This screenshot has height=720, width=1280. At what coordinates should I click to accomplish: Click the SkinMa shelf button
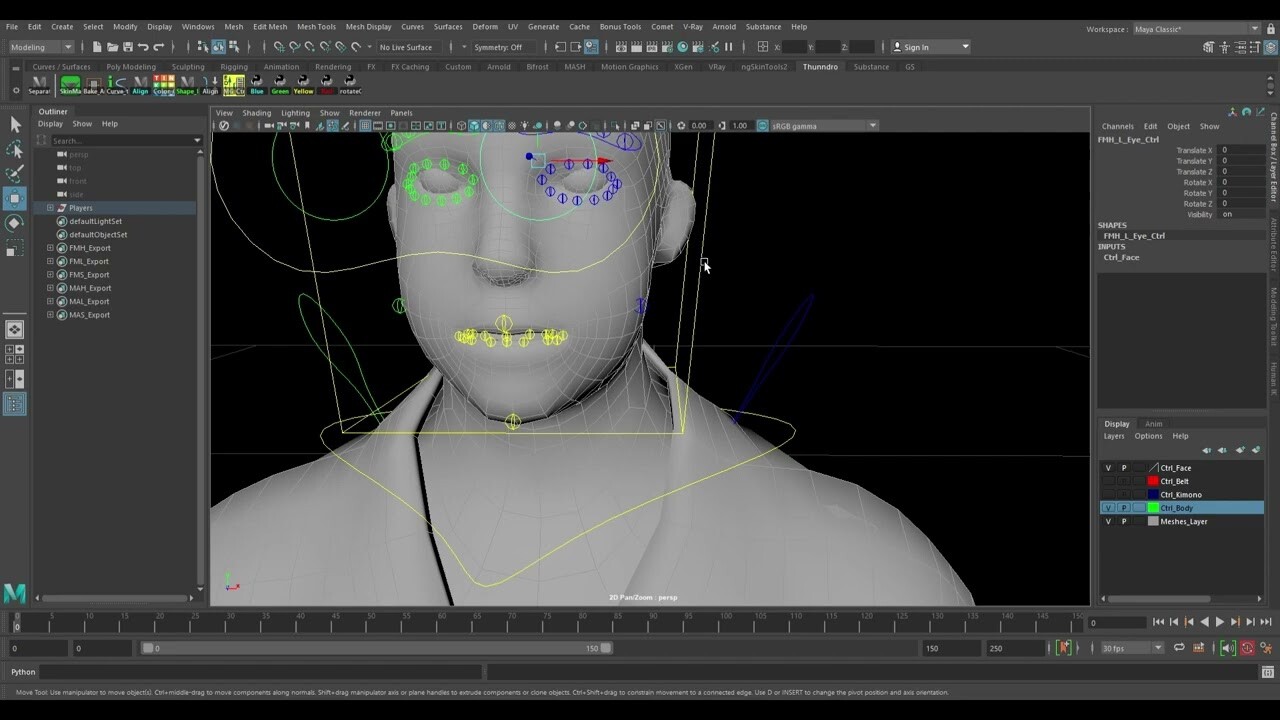[70, 84]
